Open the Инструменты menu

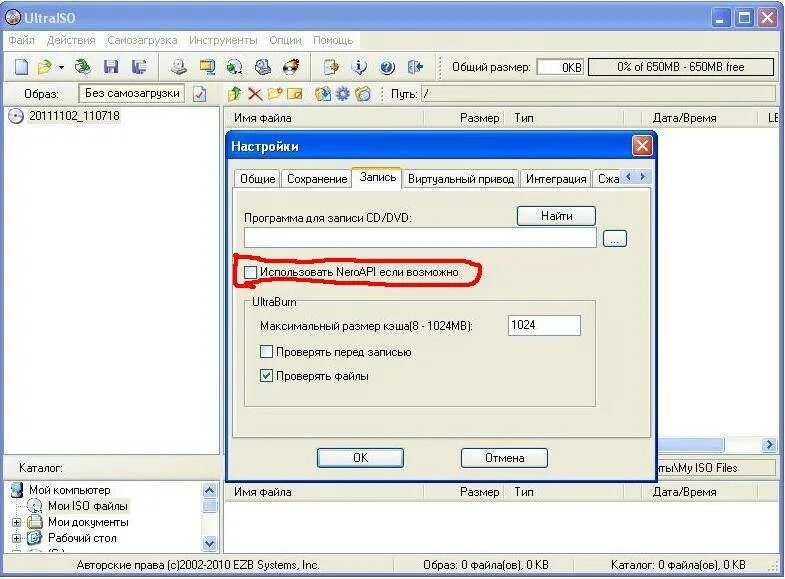pos(223,40)
